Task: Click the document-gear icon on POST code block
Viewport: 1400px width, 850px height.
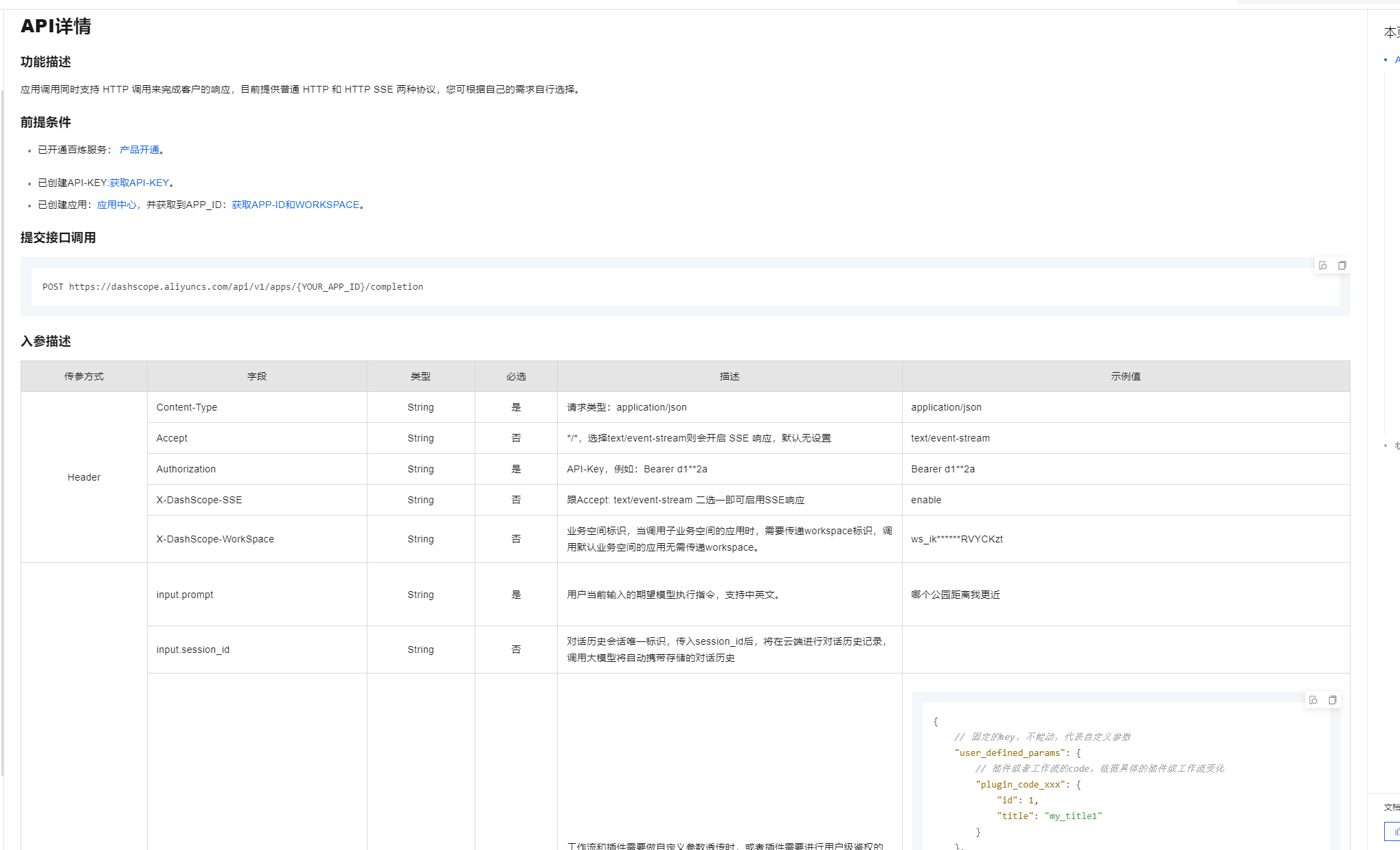Action: point(1322,266)
